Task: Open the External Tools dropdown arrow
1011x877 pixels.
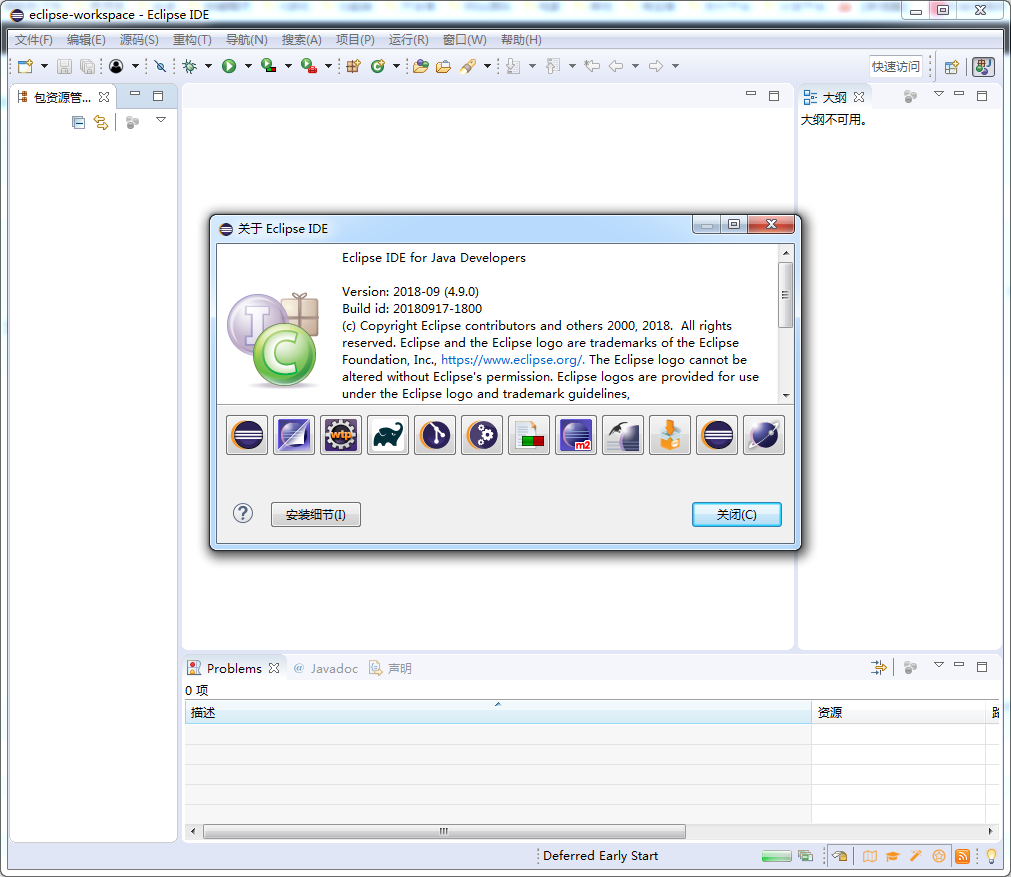Action: [x=328, y=66]
